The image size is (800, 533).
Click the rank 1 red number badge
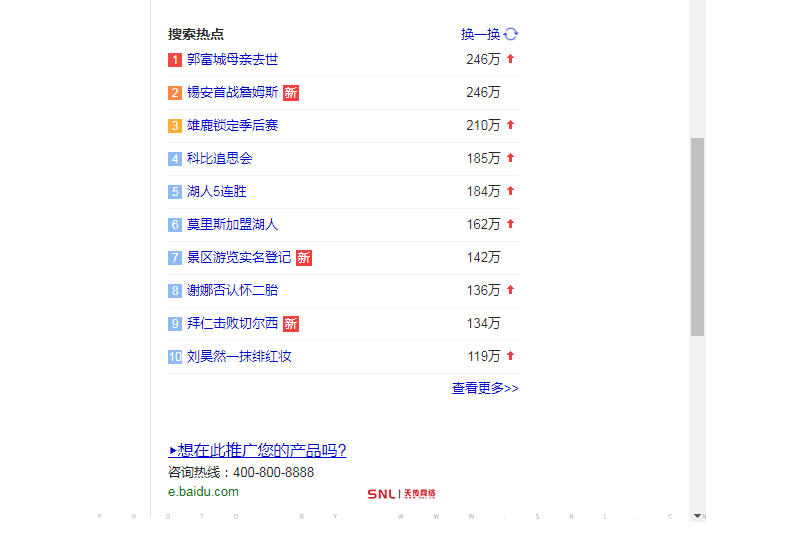pyautogui.click(x=174, y=60)
